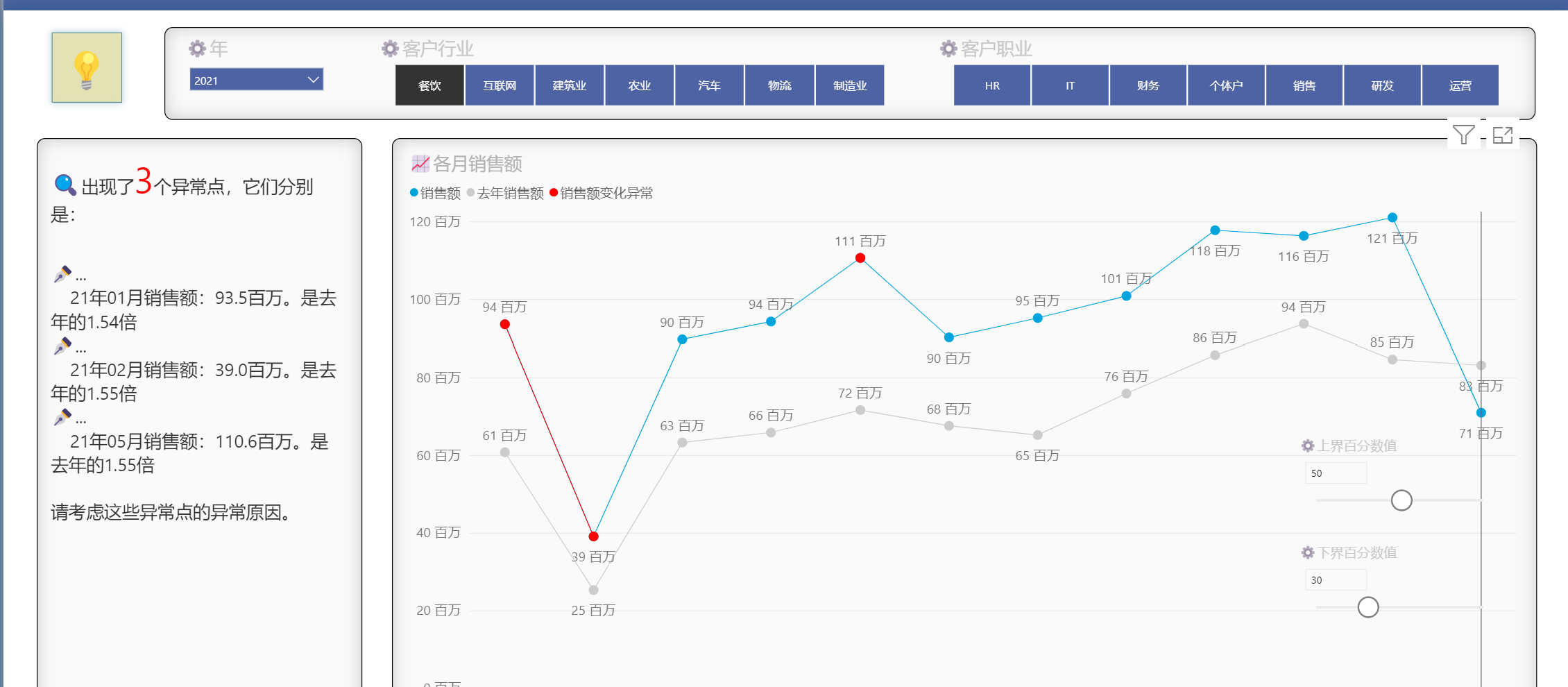The height and width of the screenshot is (687, 1568).
Task: Open the 2021 year dropdown
Action: click(x=256, y=80)
